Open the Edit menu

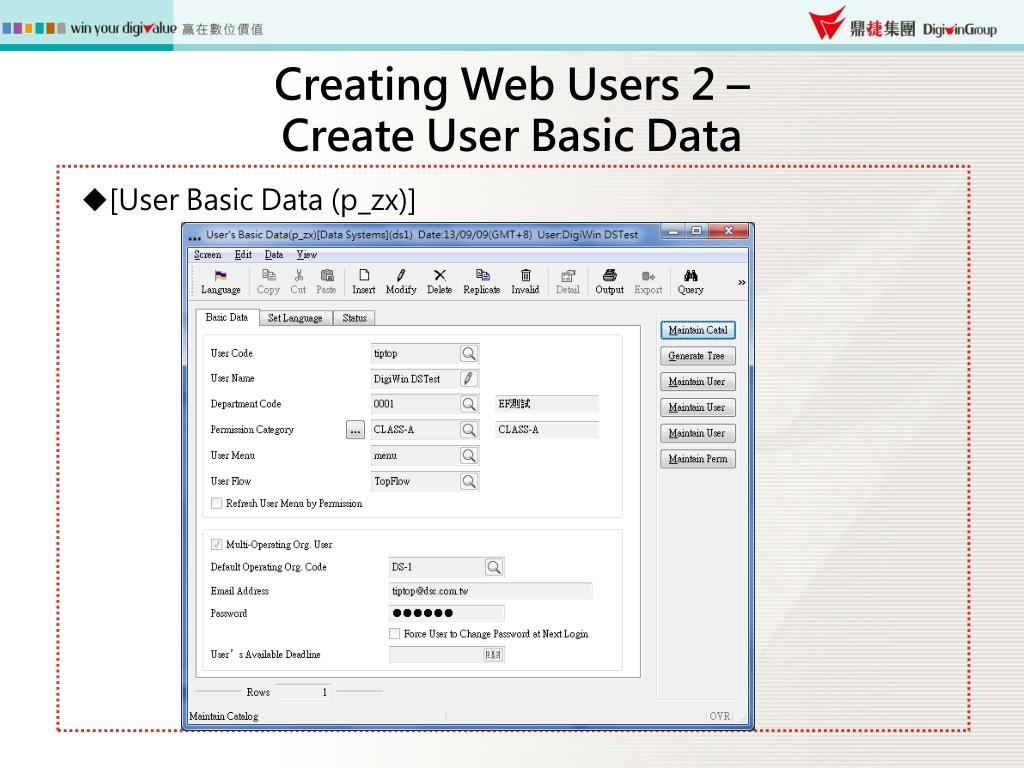tap(244, 255)
